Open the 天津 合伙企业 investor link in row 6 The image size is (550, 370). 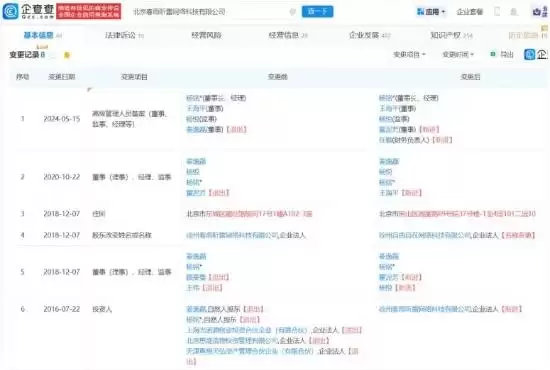tap(250, 351)
